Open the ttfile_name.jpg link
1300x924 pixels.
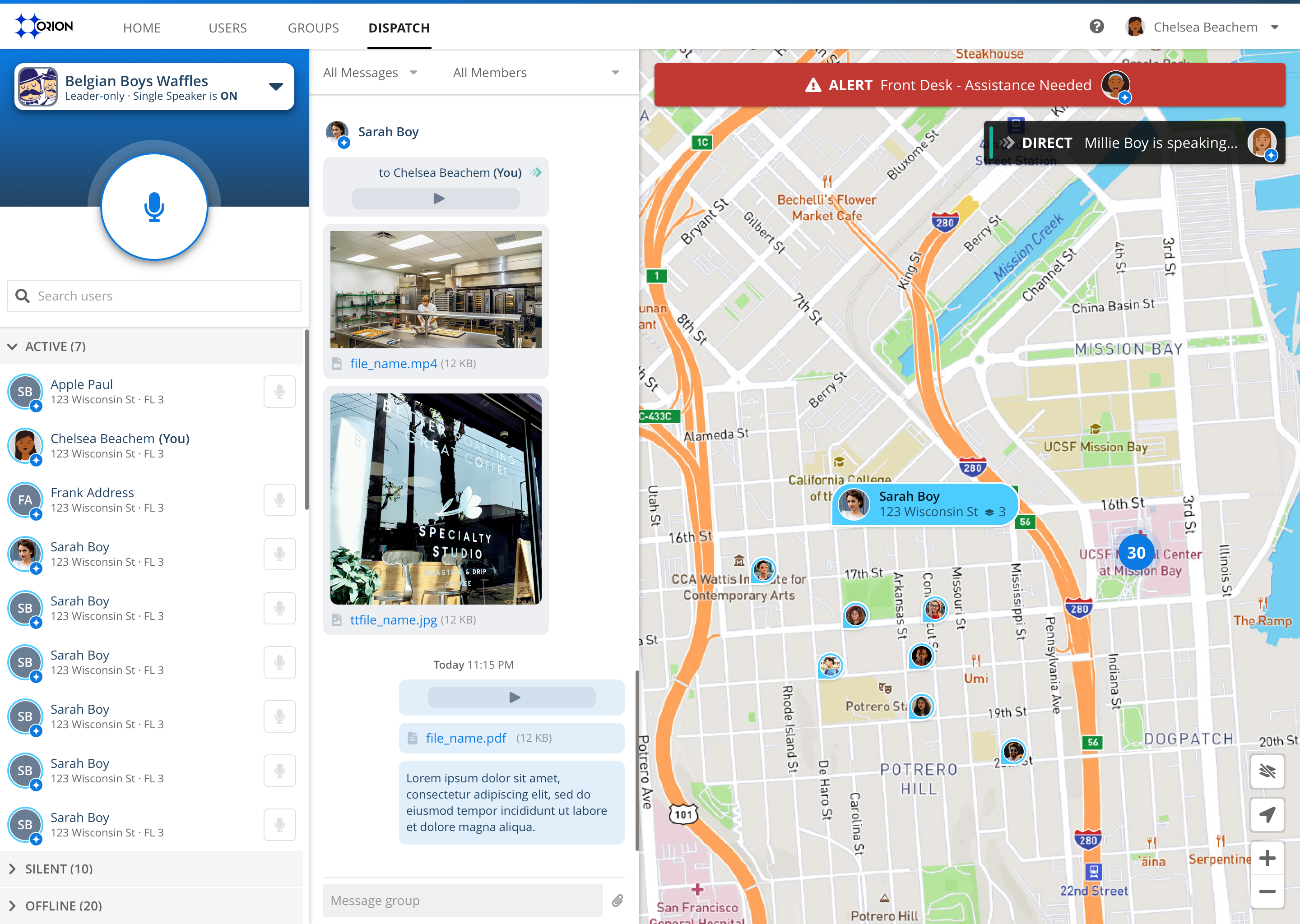coord(393,619)
